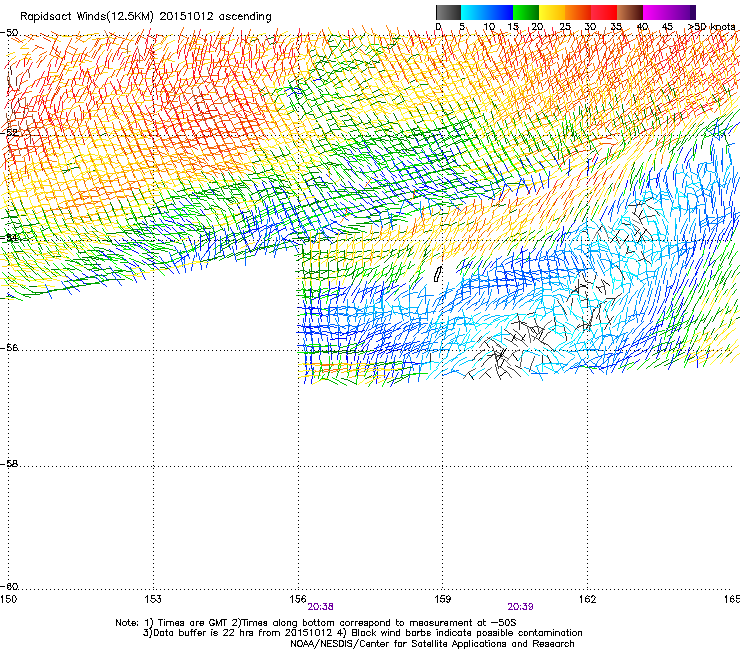Click the gray 0-5 knots color swatch
Image resolution: width=740 pixels, height=650 pixels.
click(448, 12)
